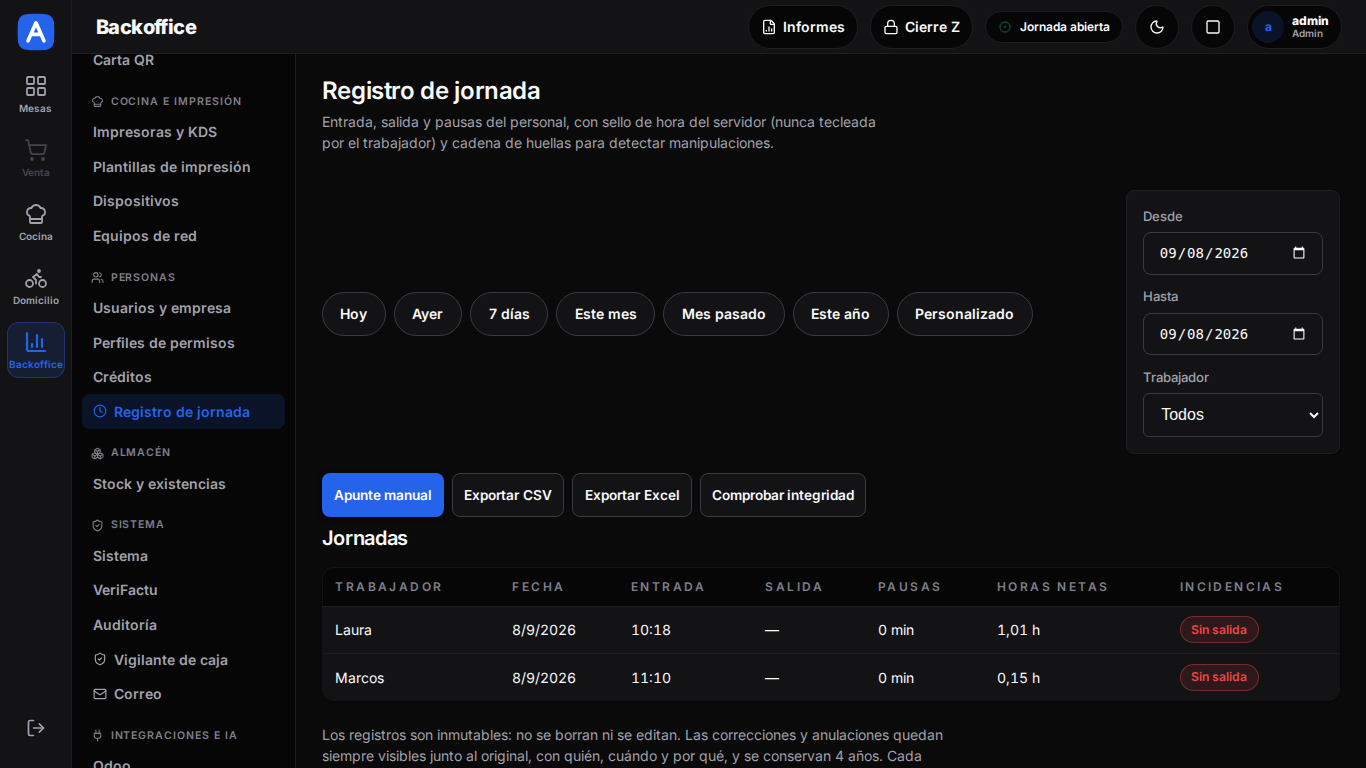Select the Ayer date range filter

[x=427, y=314]
